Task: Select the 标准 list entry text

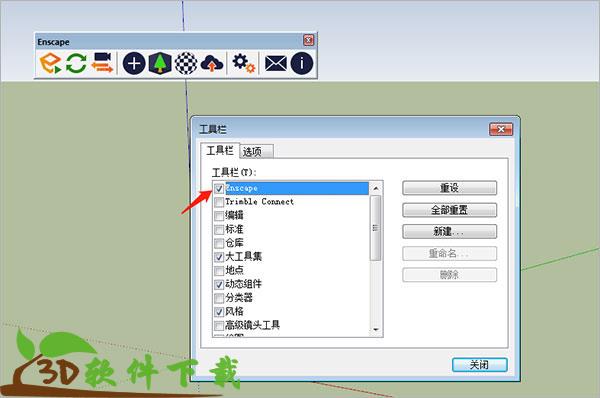Action: pos(234,229)
